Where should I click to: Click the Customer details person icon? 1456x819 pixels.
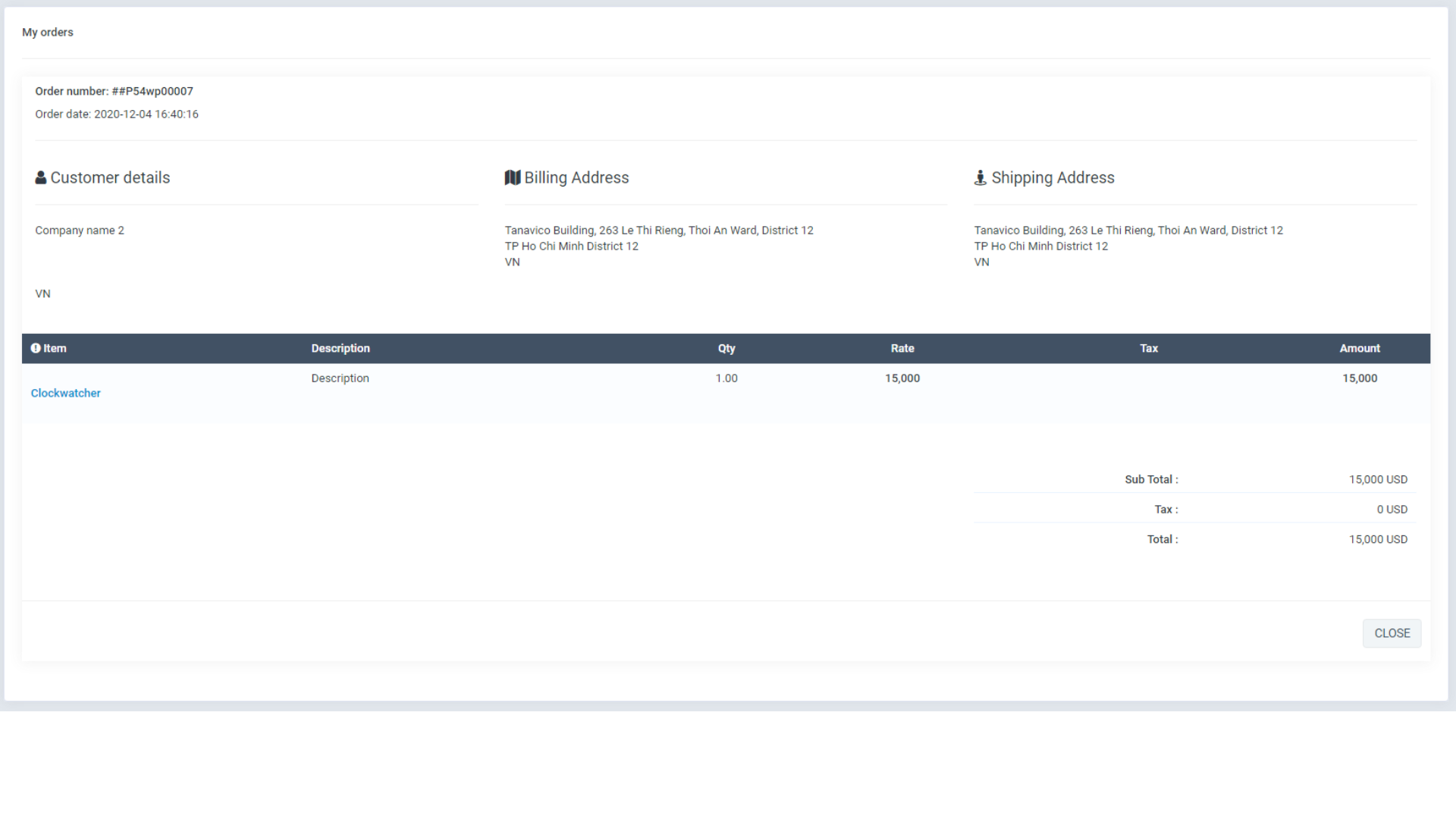(x=41, y=177)
